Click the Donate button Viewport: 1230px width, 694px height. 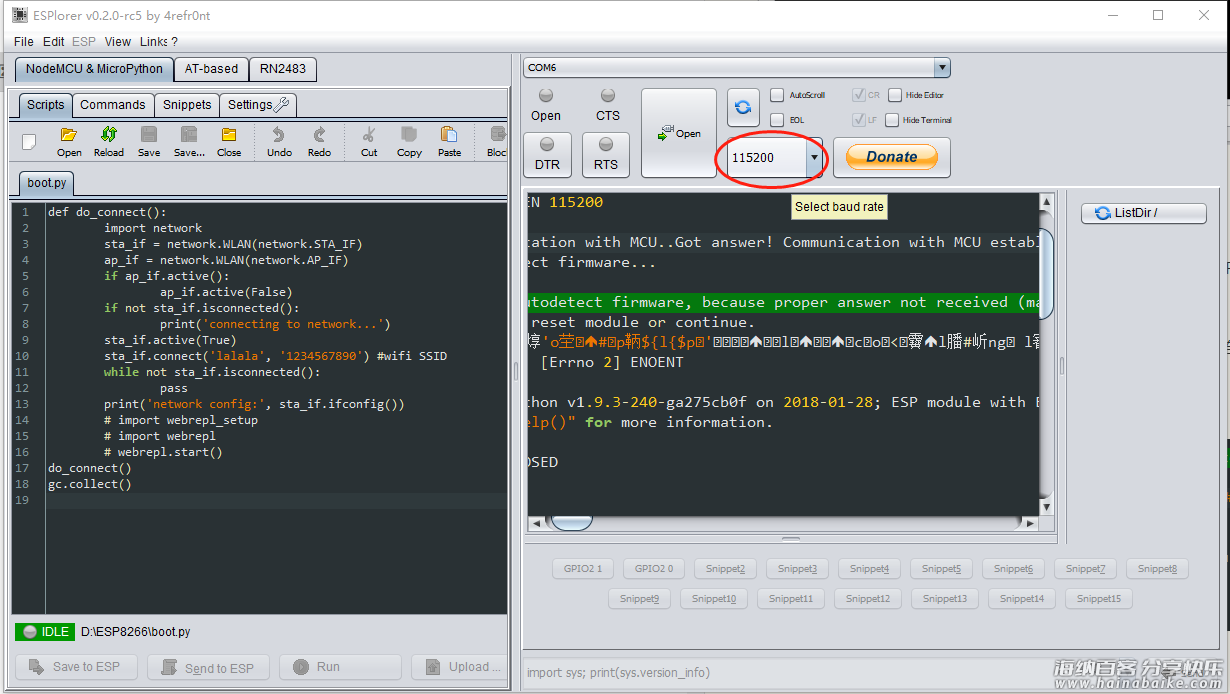[x=891, y=157]
